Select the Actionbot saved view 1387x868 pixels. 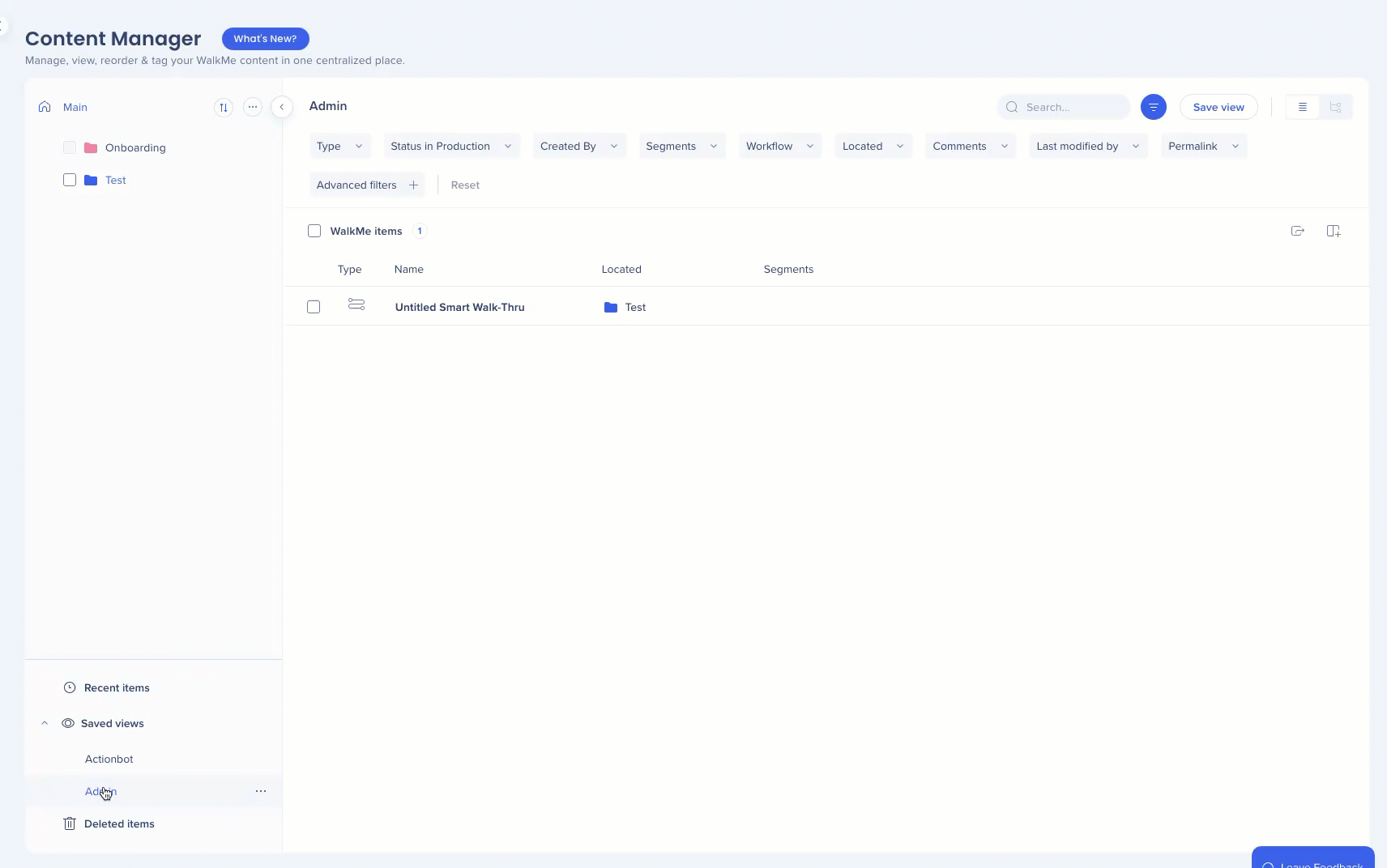click(x=109, y=759)
